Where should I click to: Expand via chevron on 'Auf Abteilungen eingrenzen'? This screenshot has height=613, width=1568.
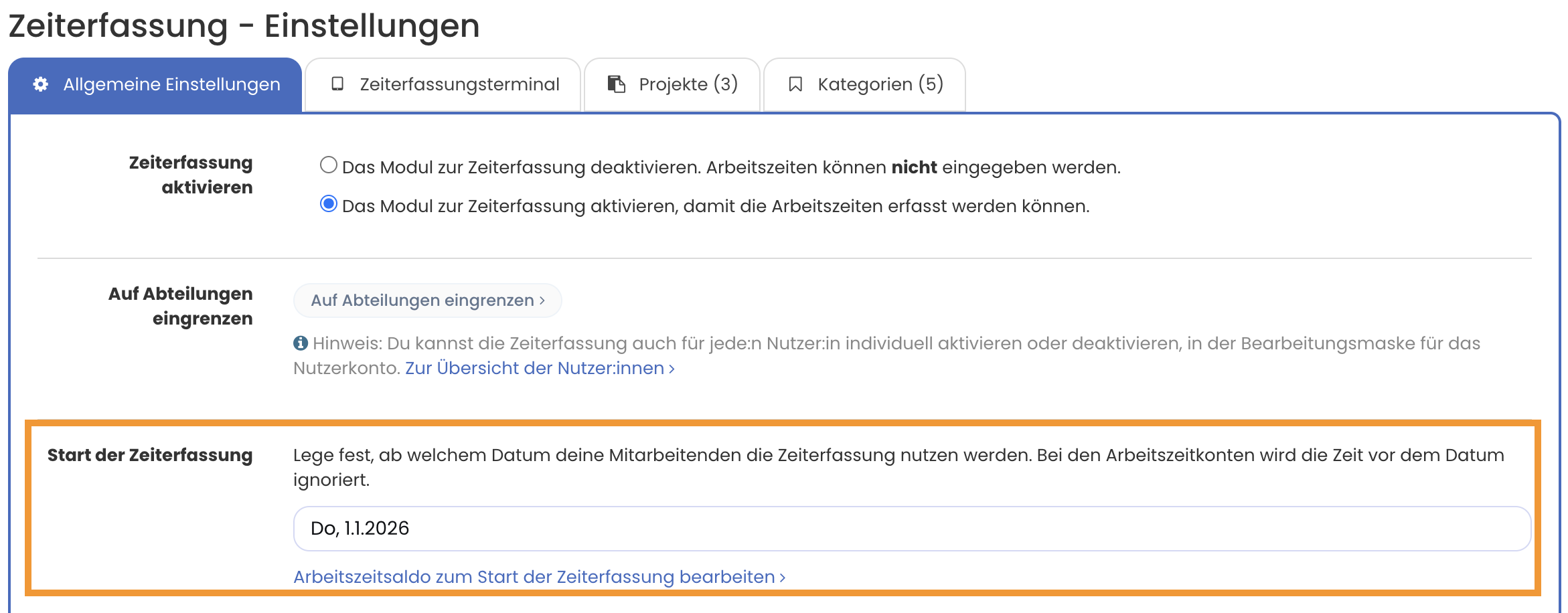(542, 300)
